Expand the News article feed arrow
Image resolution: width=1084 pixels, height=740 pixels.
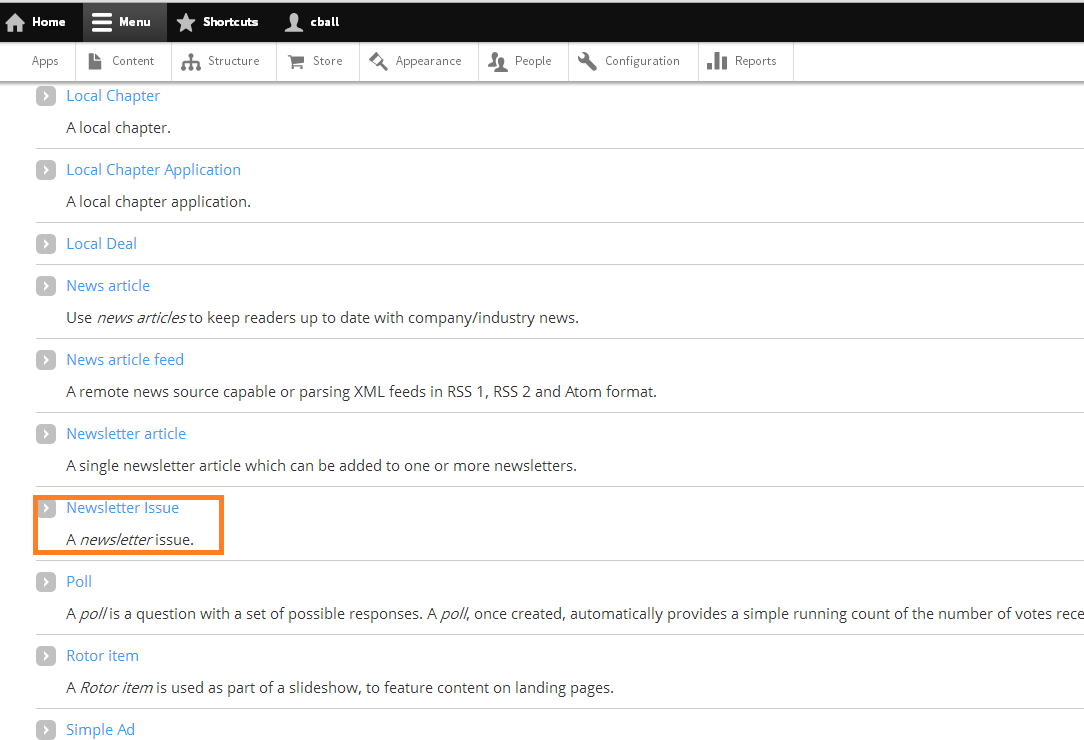pyautogui.click(x=46, y=360)
